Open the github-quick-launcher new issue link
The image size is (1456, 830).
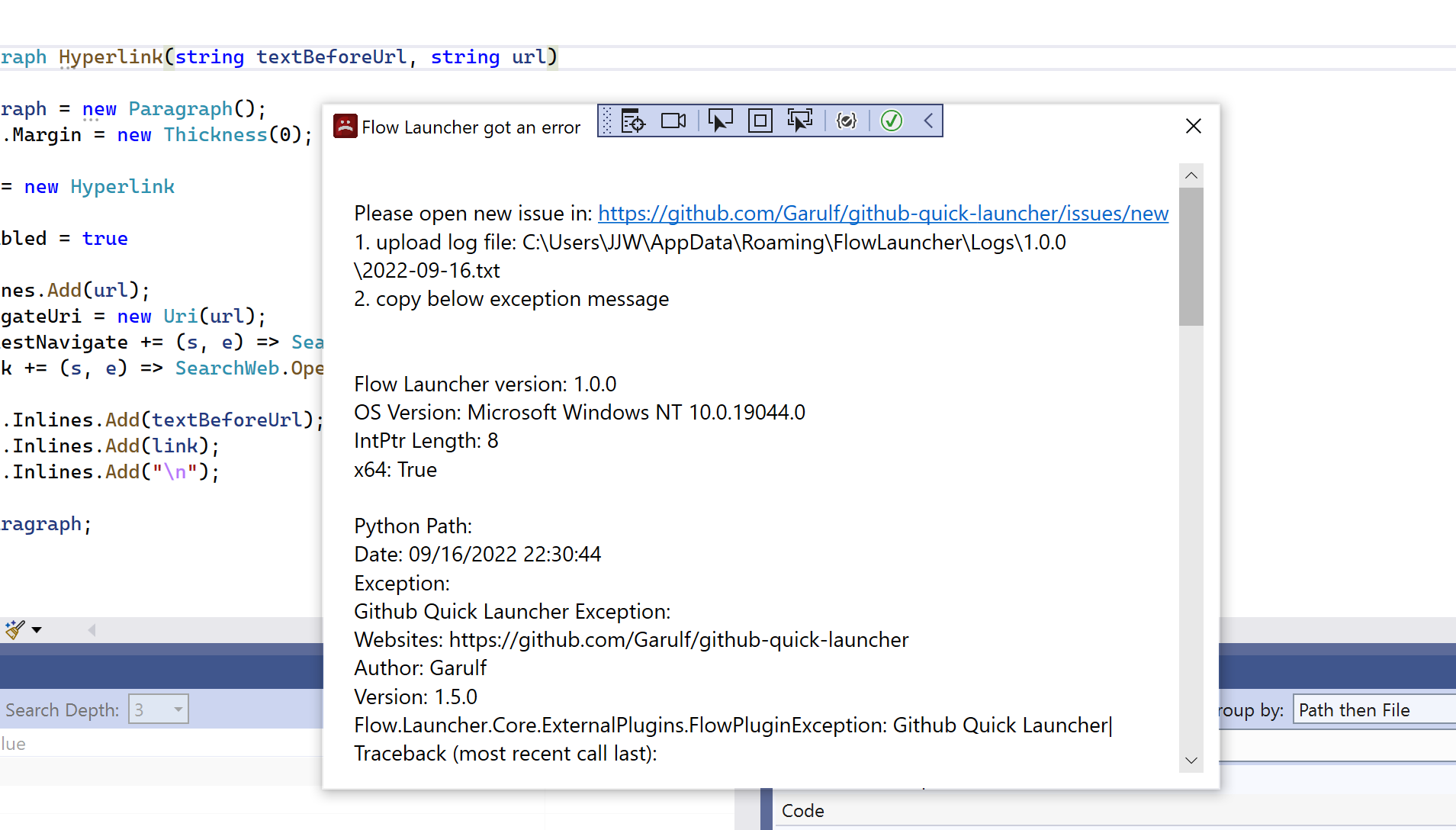click(883, 214)
